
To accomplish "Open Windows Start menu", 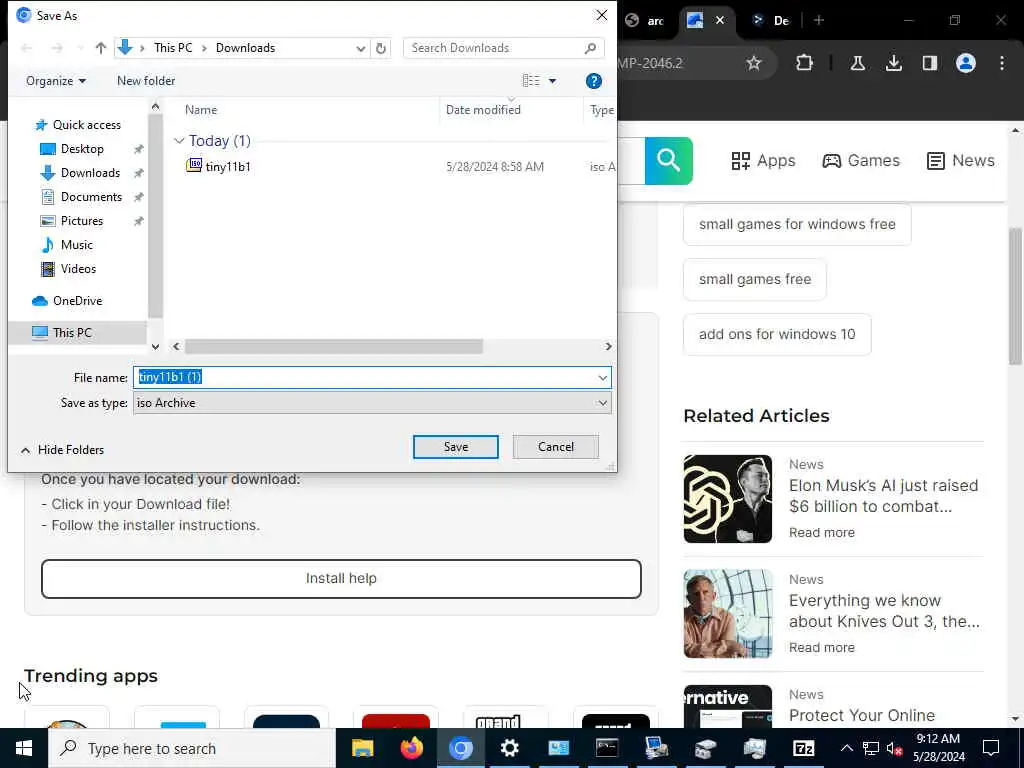I will pos(24,748).
